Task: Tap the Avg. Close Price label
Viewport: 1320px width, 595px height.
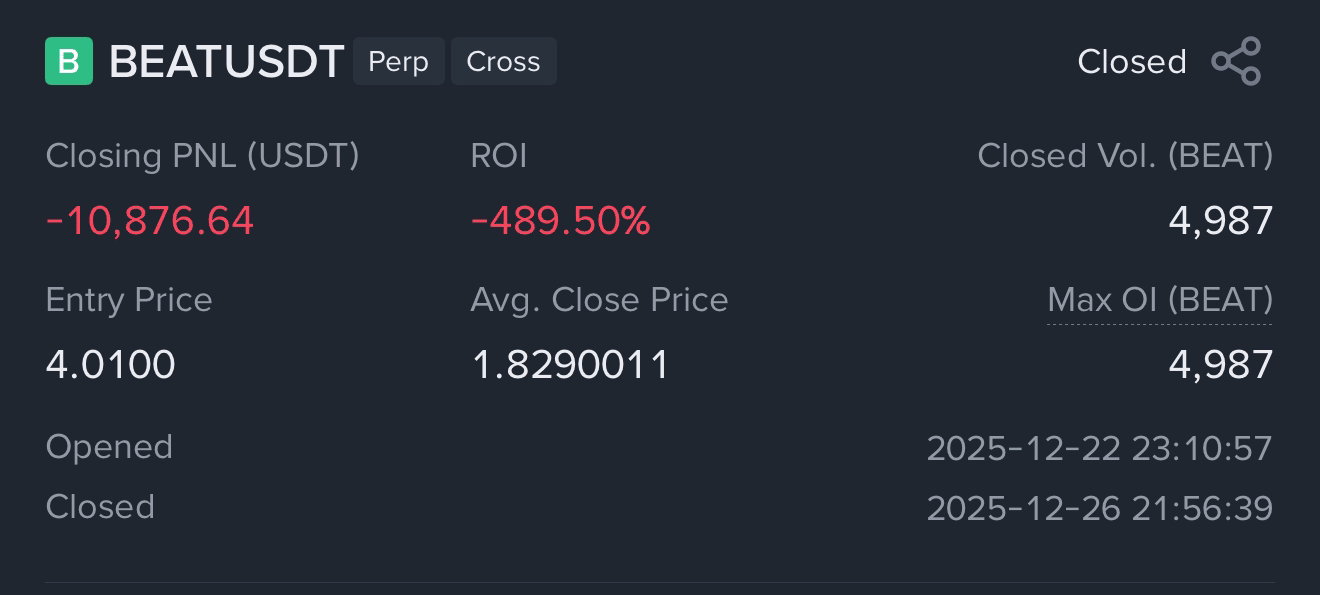Action: coord(599,300)
